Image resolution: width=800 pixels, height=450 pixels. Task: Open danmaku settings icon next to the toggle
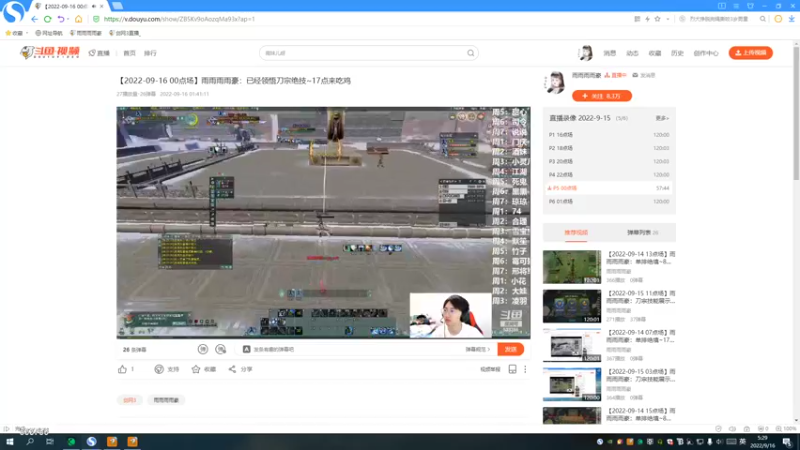click(x=221, y=349)
